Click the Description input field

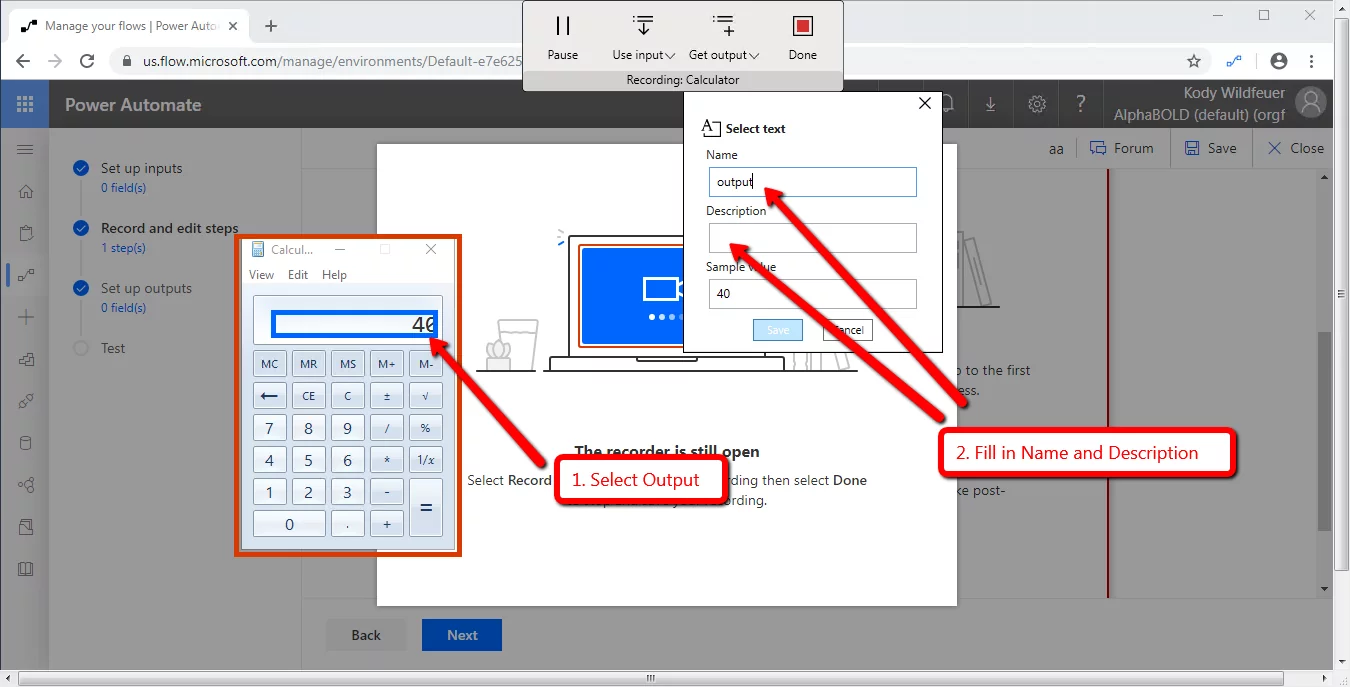pos(812,238)
